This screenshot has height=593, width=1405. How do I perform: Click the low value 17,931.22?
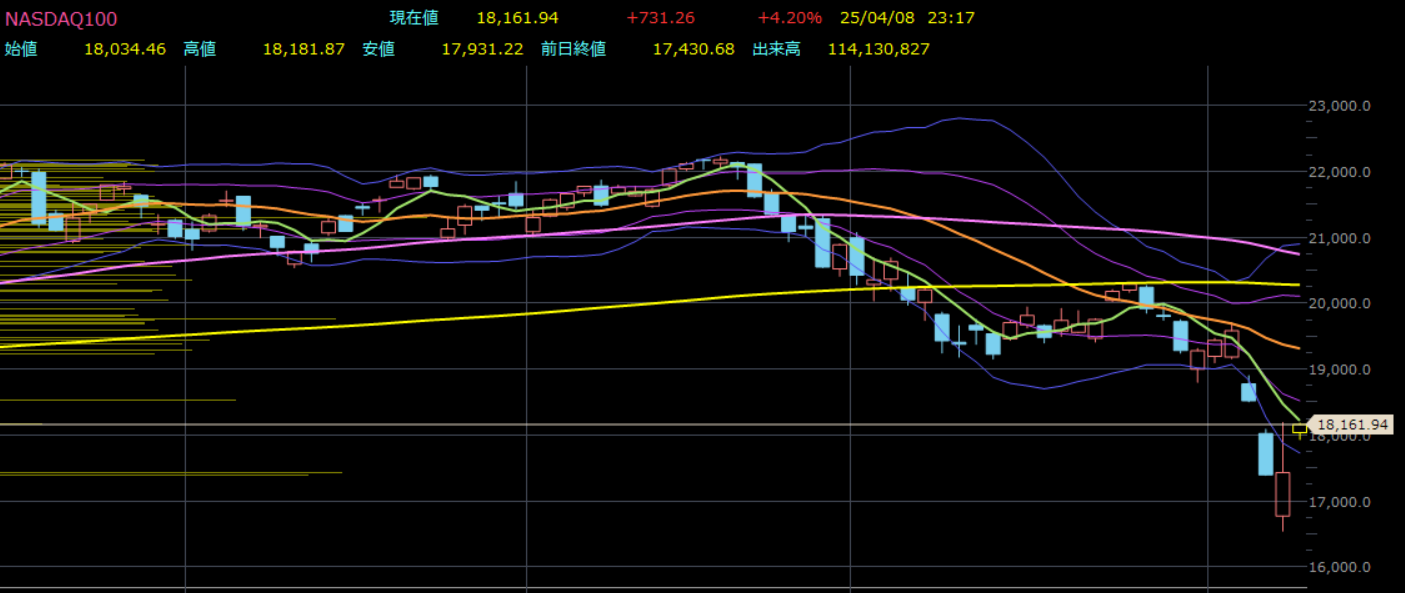click(483, 49)
